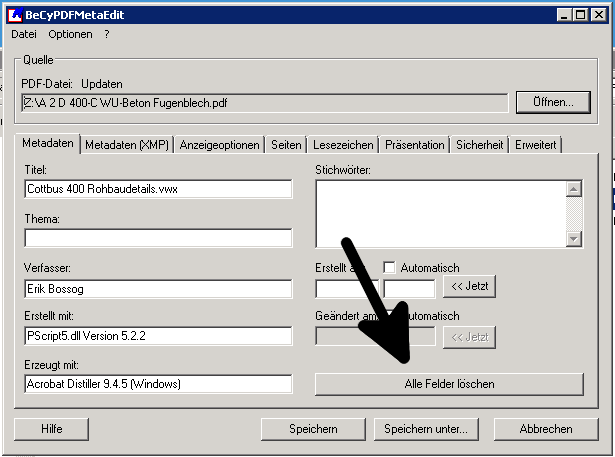Click into the empty Thema field

158,238
